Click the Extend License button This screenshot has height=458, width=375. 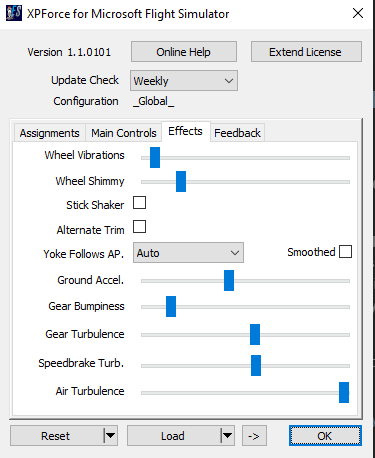(x=306, y=52)
